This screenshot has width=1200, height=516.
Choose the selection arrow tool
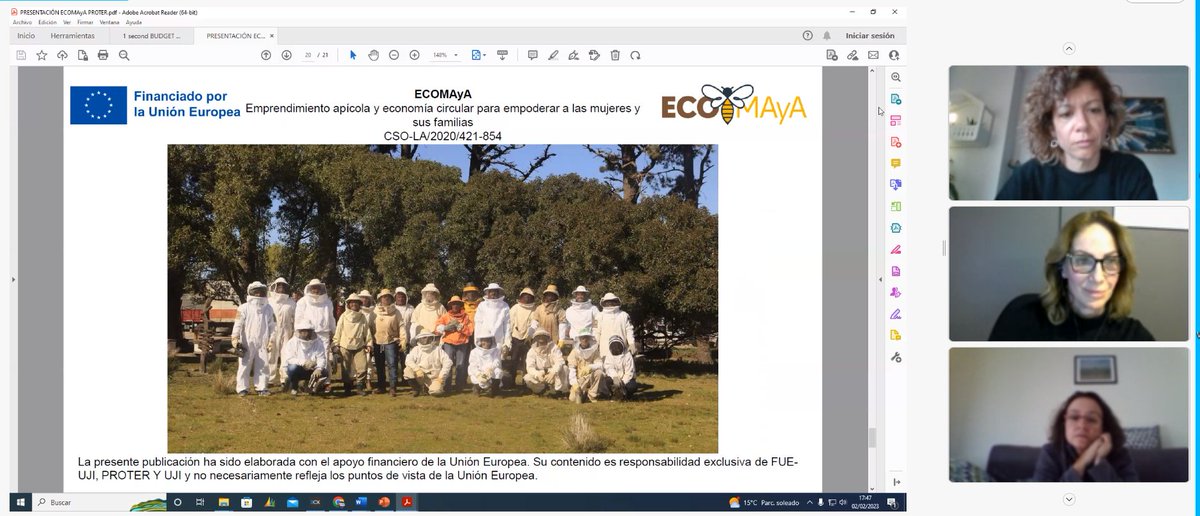pos(353,55)
